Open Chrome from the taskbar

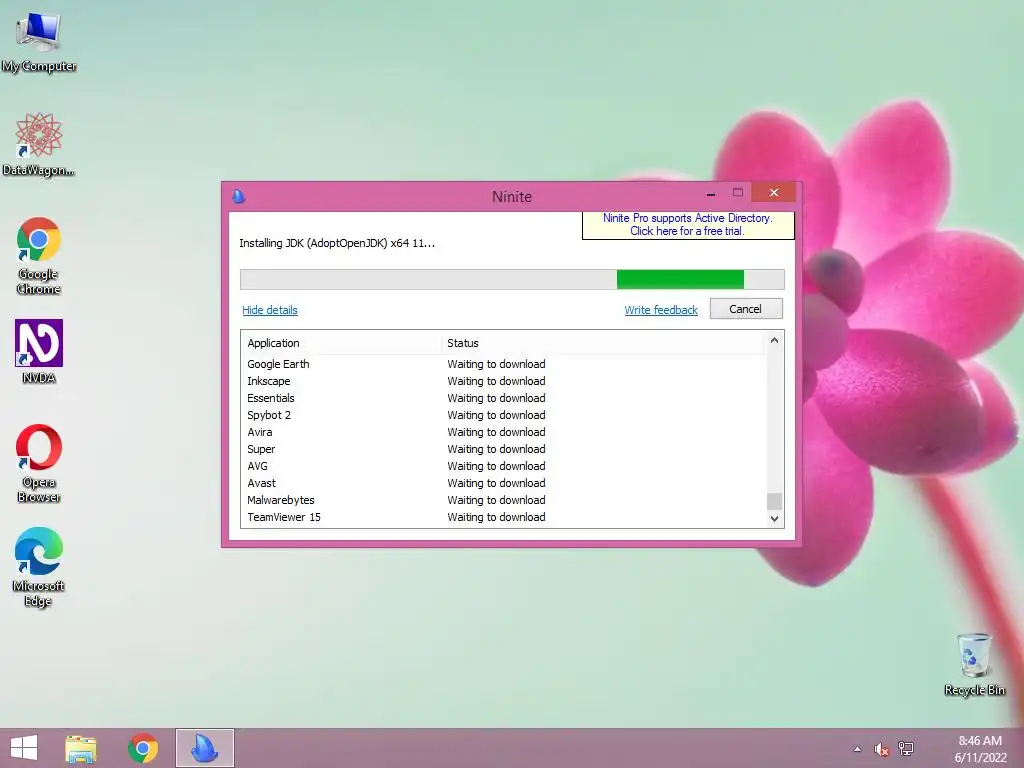click(143, 748)
